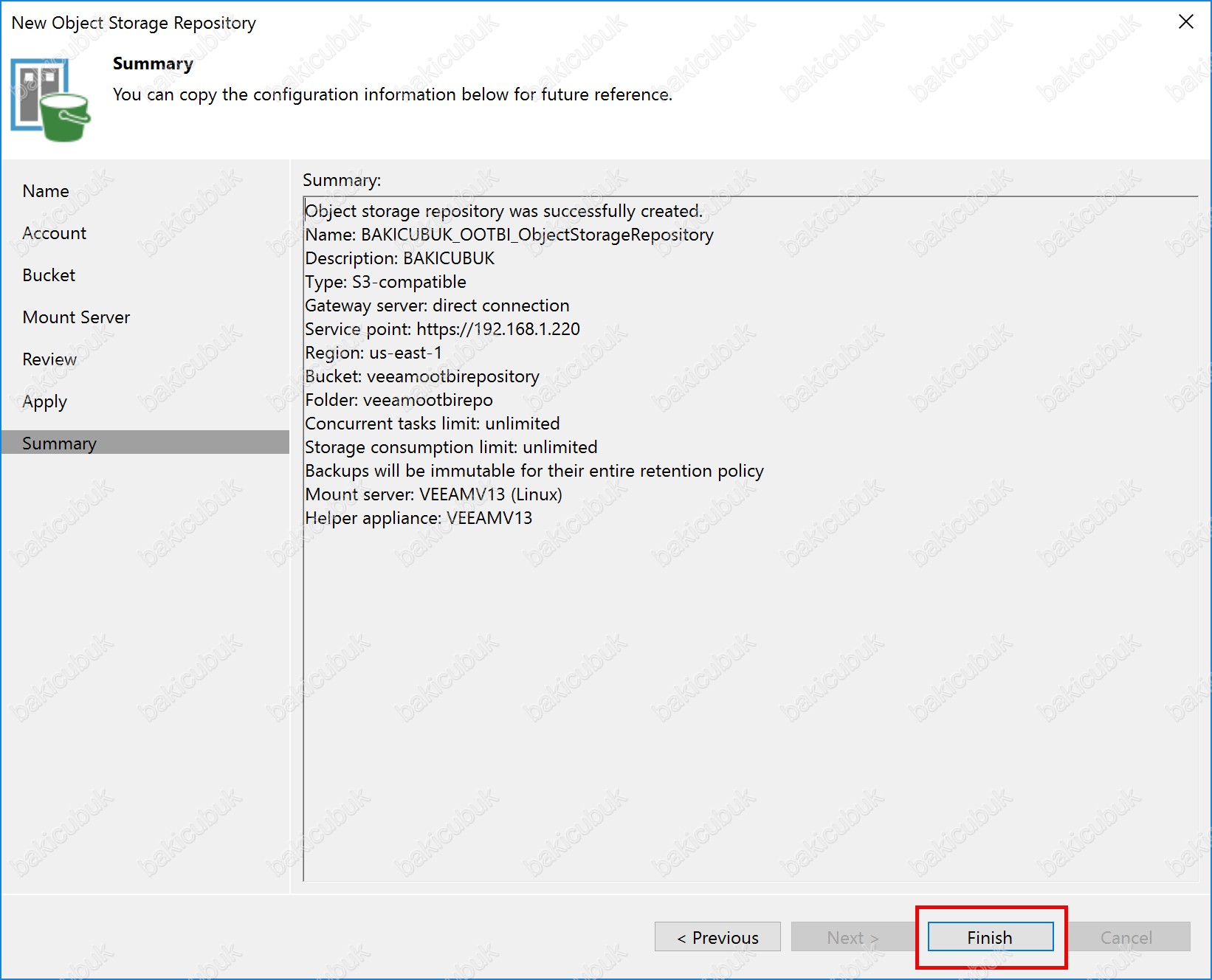Click 'You can copy the configuration information' text
Viewport: 1212px width, 980px height.
point(393,94)
